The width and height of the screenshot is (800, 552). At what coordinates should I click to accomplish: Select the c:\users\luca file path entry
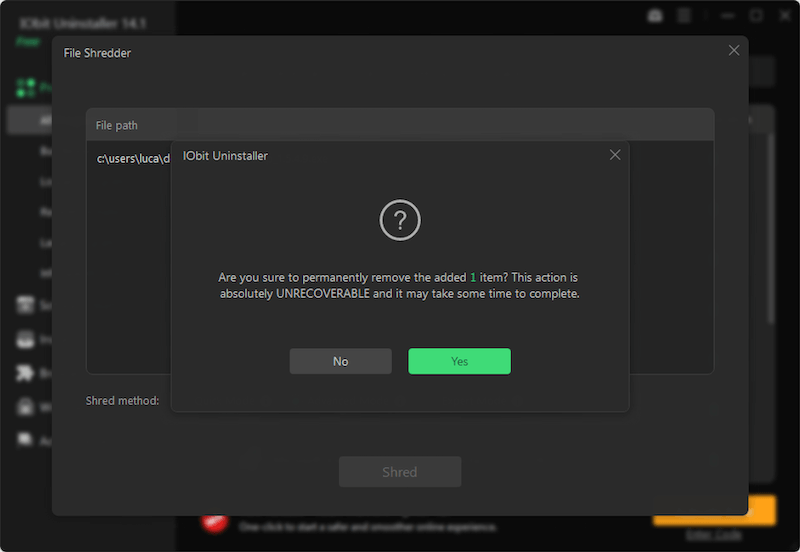133,159
